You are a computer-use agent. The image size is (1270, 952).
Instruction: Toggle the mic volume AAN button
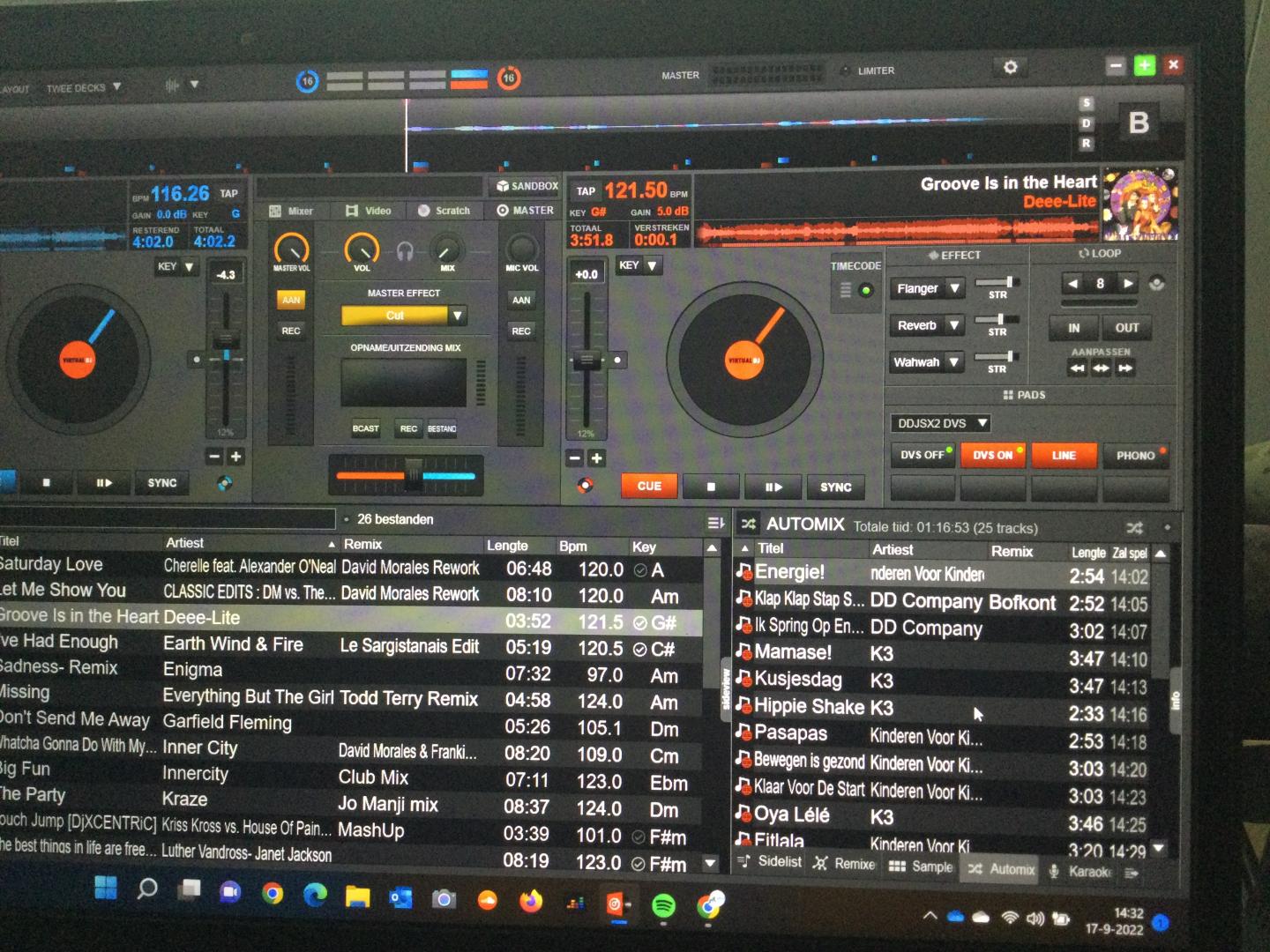pos(521,301)
